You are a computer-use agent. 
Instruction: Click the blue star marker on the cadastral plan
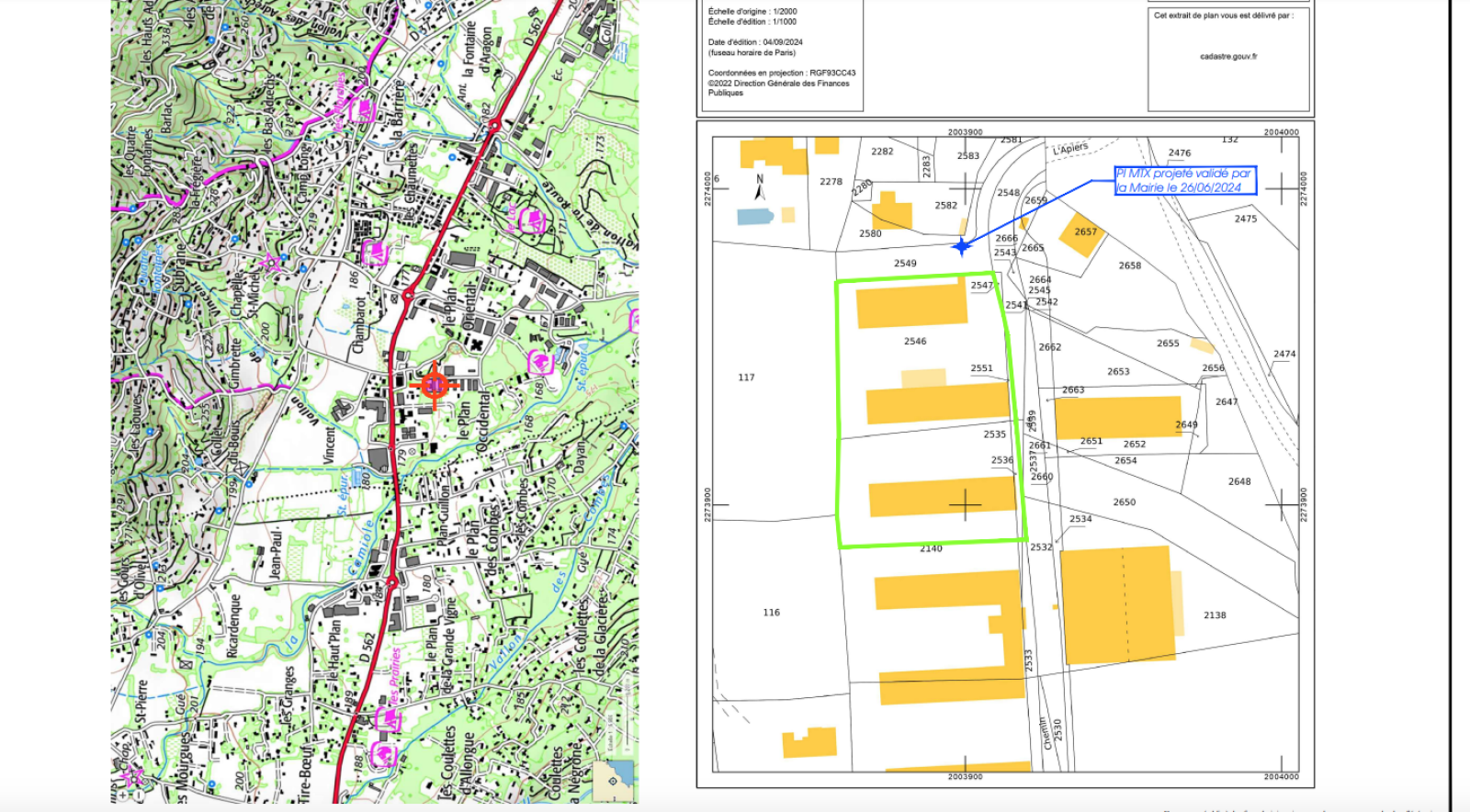point(961,246)
